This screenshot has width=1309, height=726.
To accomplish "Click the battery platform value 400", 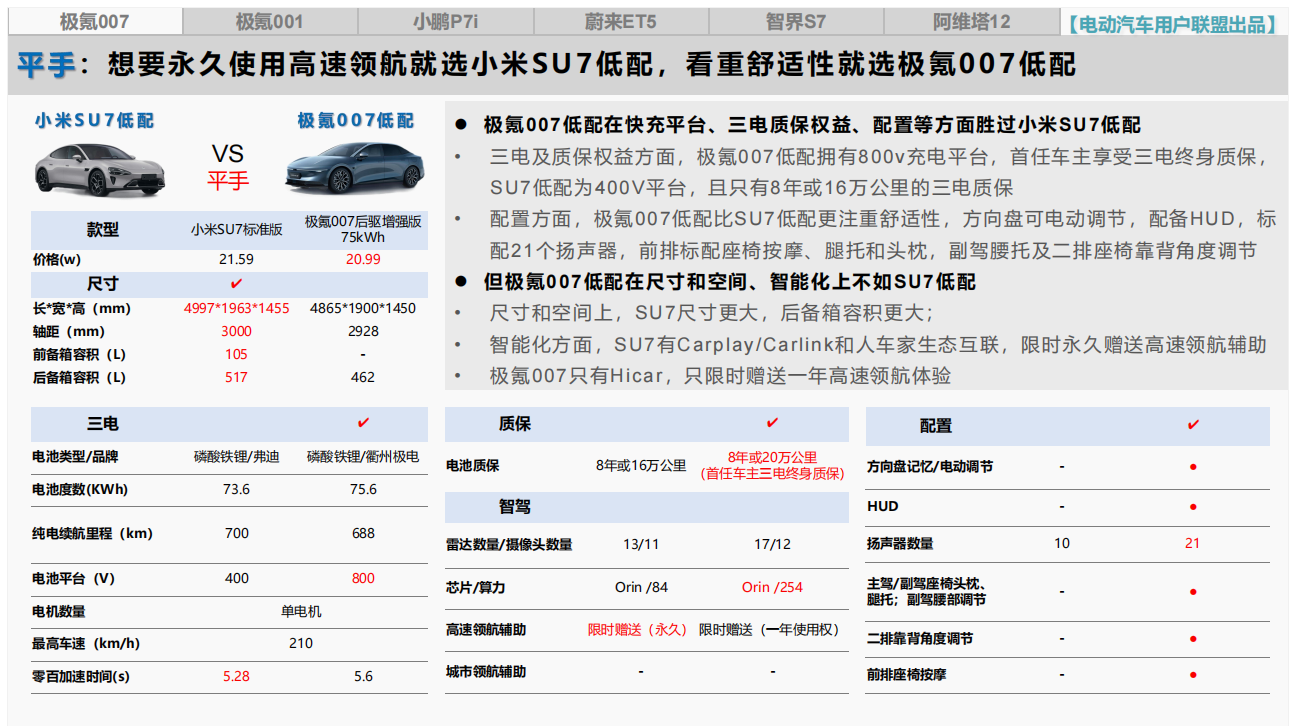I will point(237,578).
